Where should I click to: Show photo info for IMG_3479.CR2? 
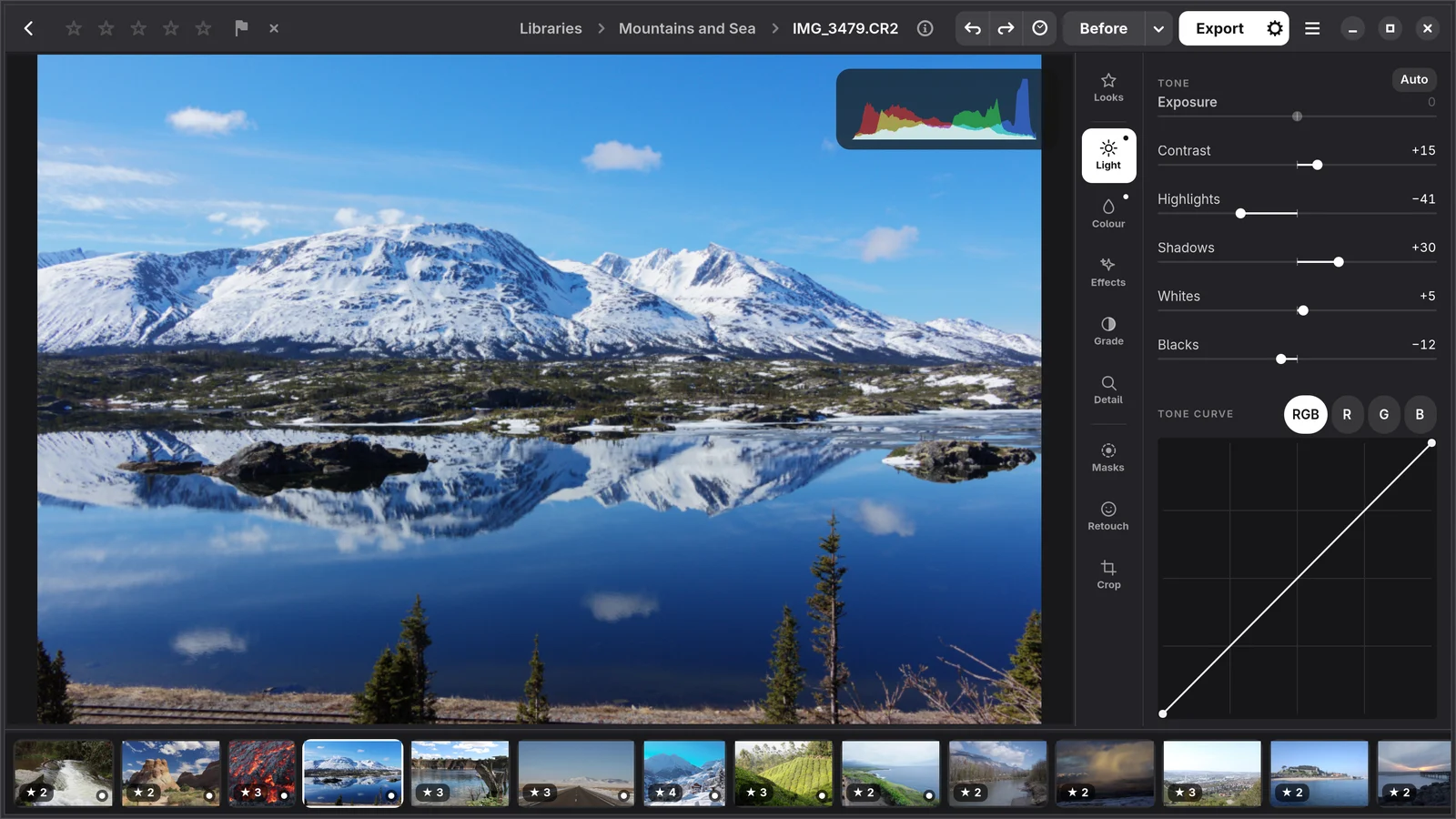pos(925,28)
